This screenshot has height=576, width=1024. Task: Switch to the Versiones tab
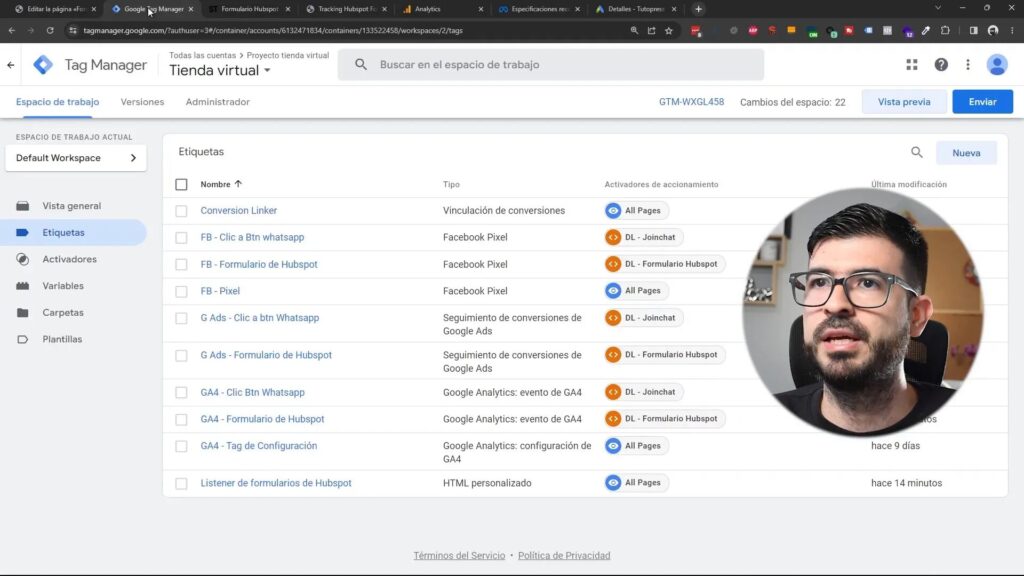(x=142, y=102)
